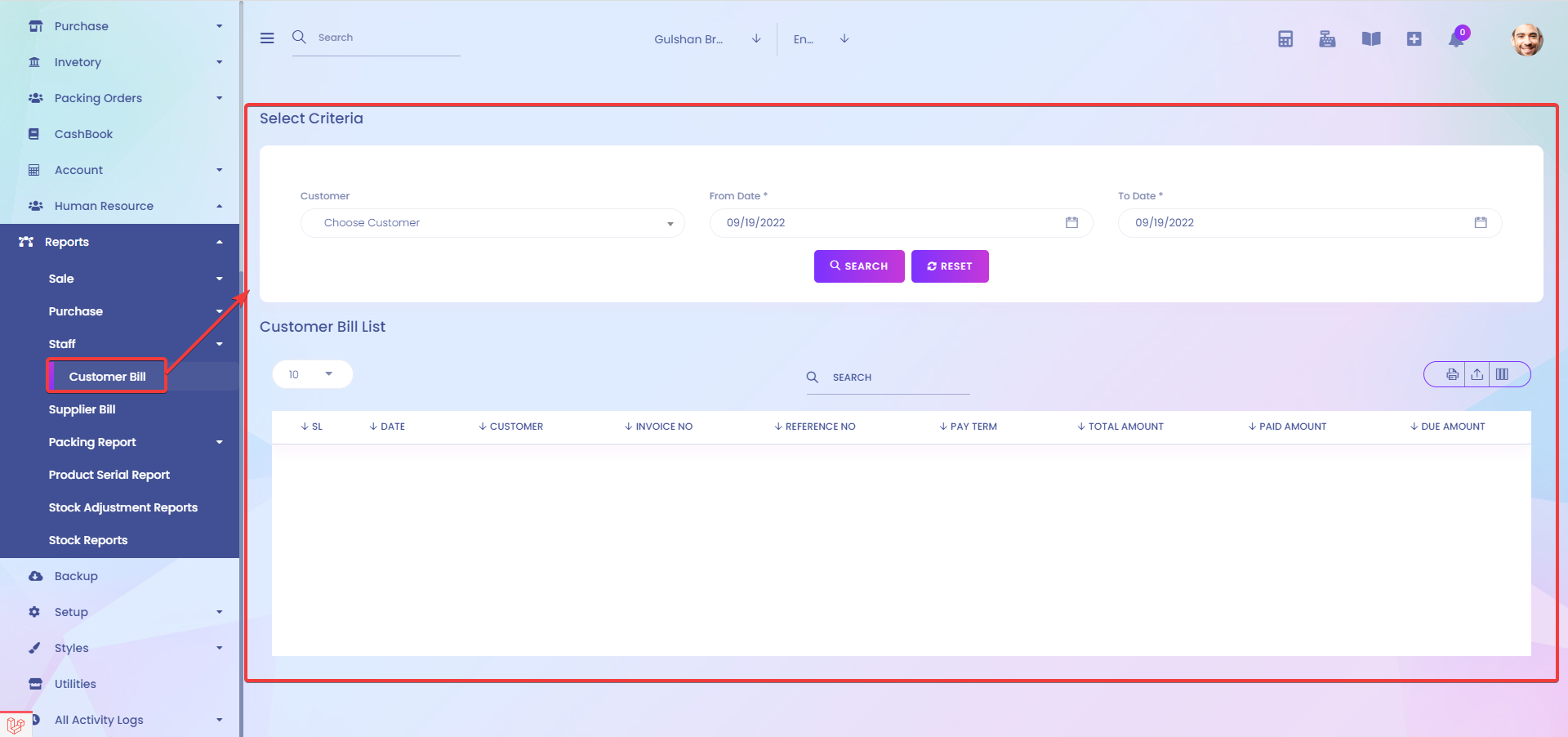Click the export upload icon above table

pyautogui.click(x=1477, y=374)
